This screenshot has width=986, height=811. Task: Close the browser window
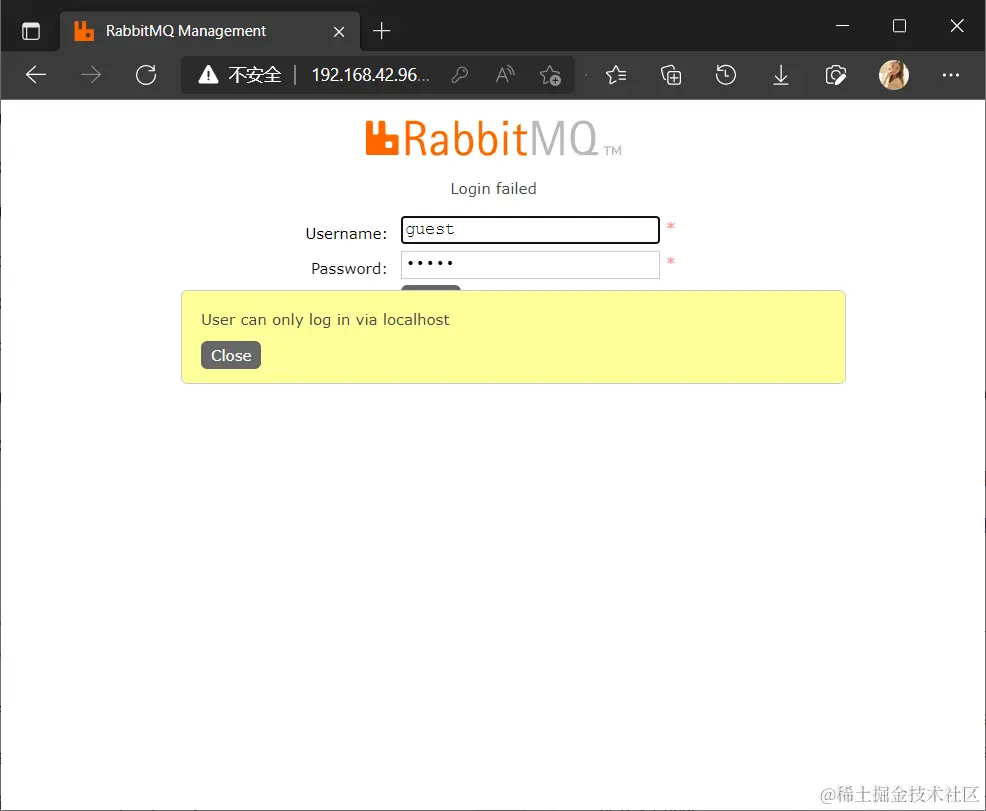956,26
